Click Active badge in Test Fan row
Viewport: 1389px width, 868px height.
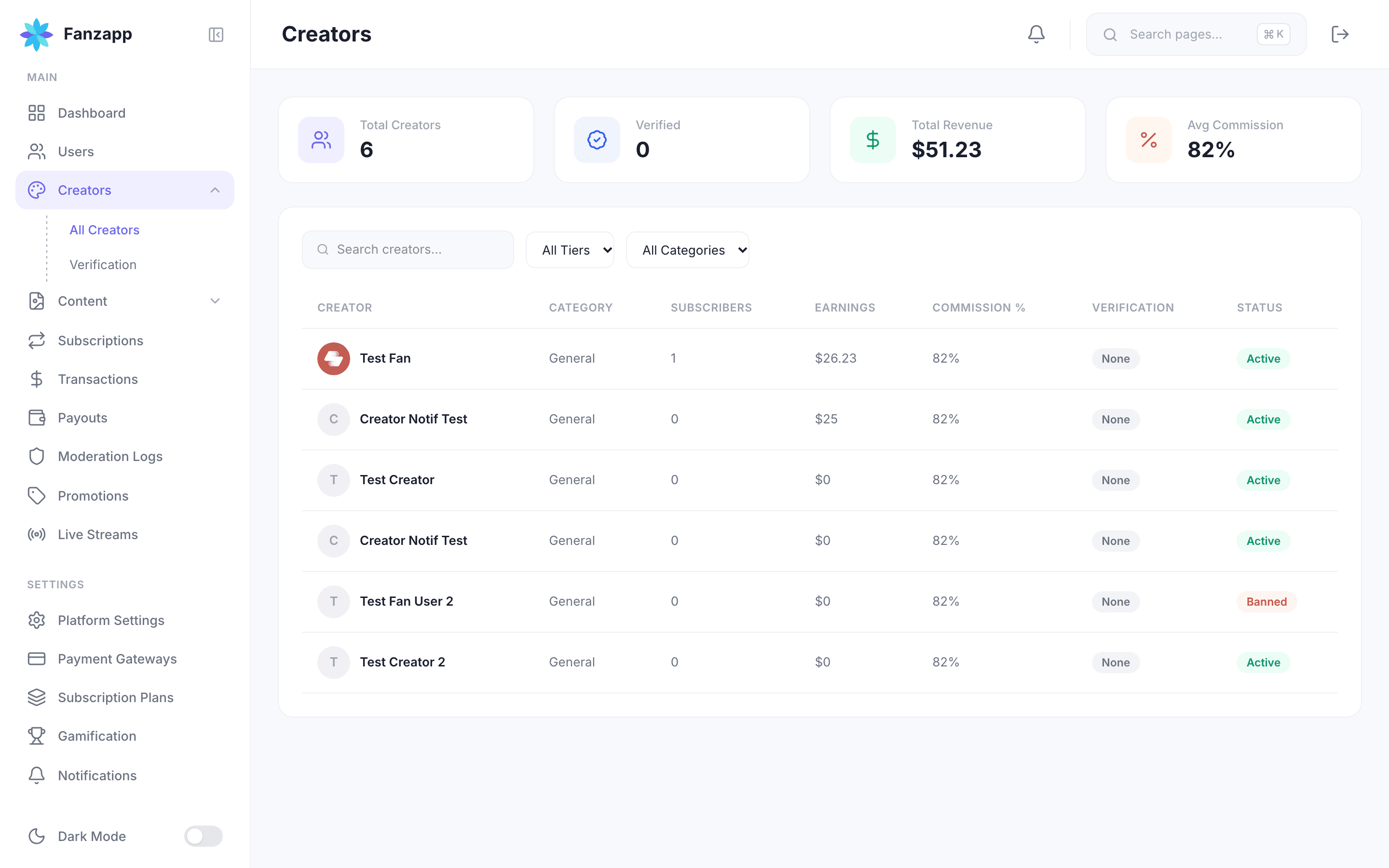pyautogui.click(x=1263, y=359)
